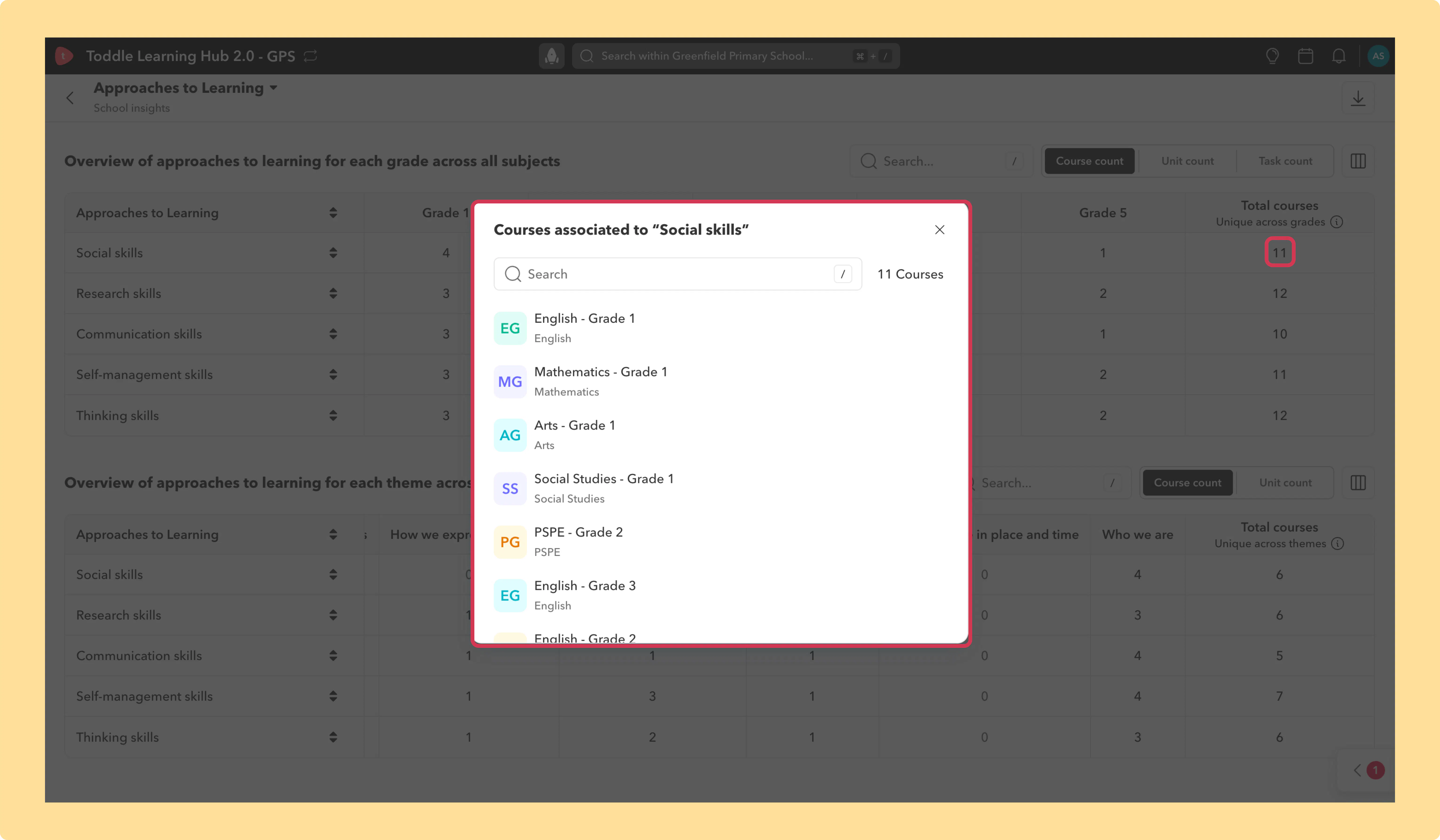This screenshot has width=1440, height=840.
Task: Open the lightbulb tips icon
Action: pos(1273,56)
